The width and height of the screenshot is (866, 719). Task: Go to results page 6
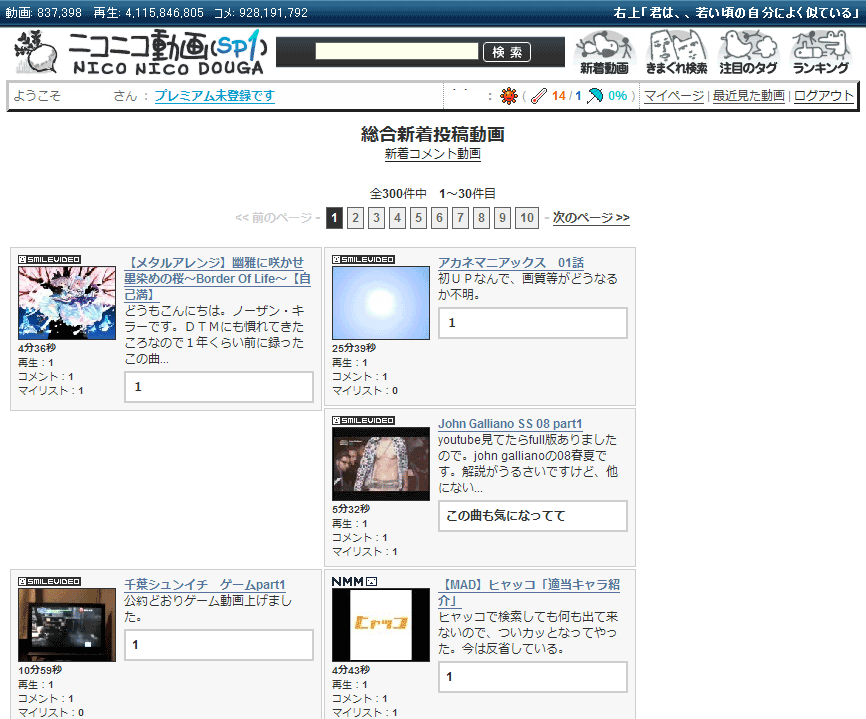[x=440, y=218]
